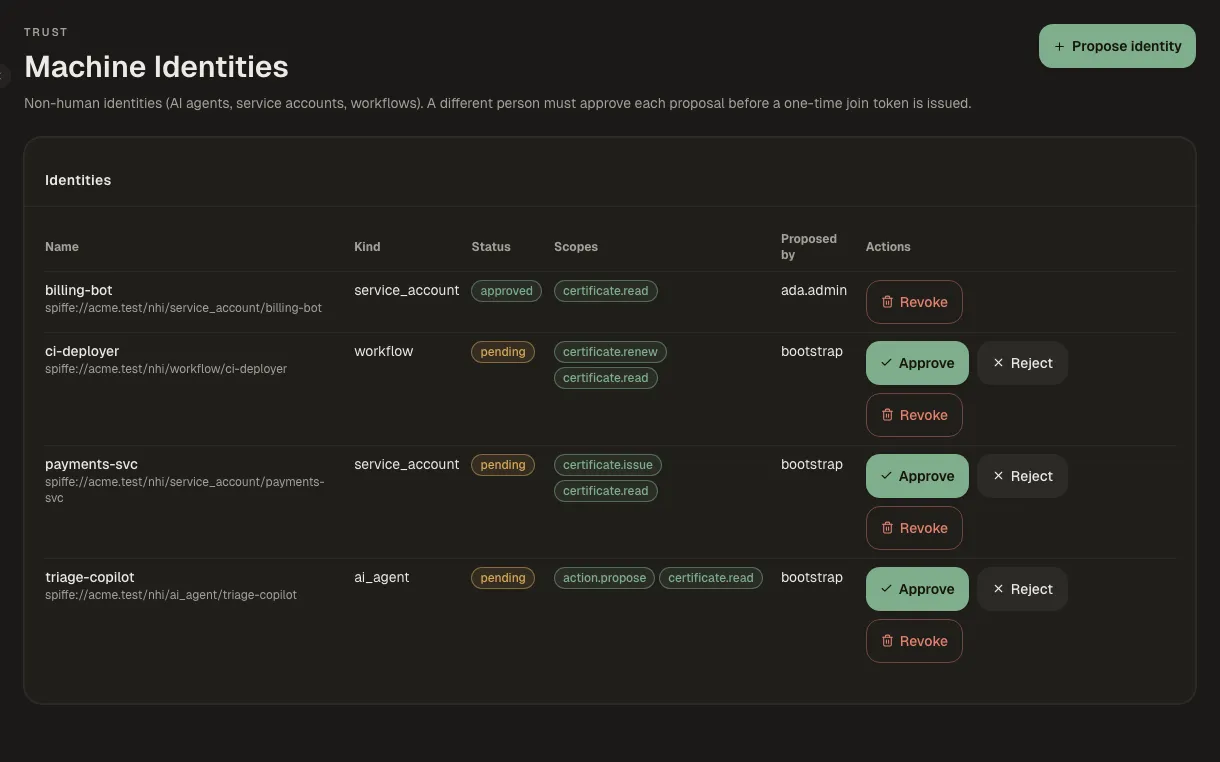Click the ada.admin proposer name
This screenshot has height=762, width=1220.
(x=814, y=290)
